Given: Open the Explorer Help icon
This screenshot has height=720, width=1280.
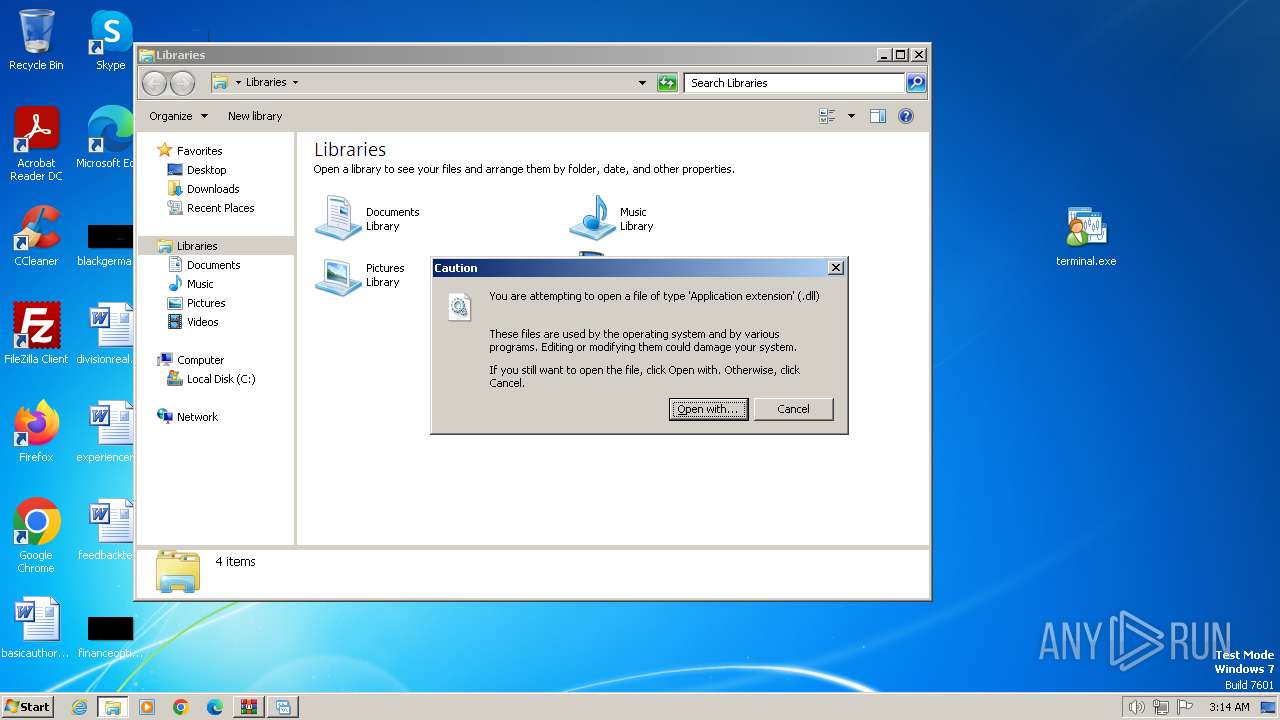Looking at the screenshot, I should click(x=906, y=116).
